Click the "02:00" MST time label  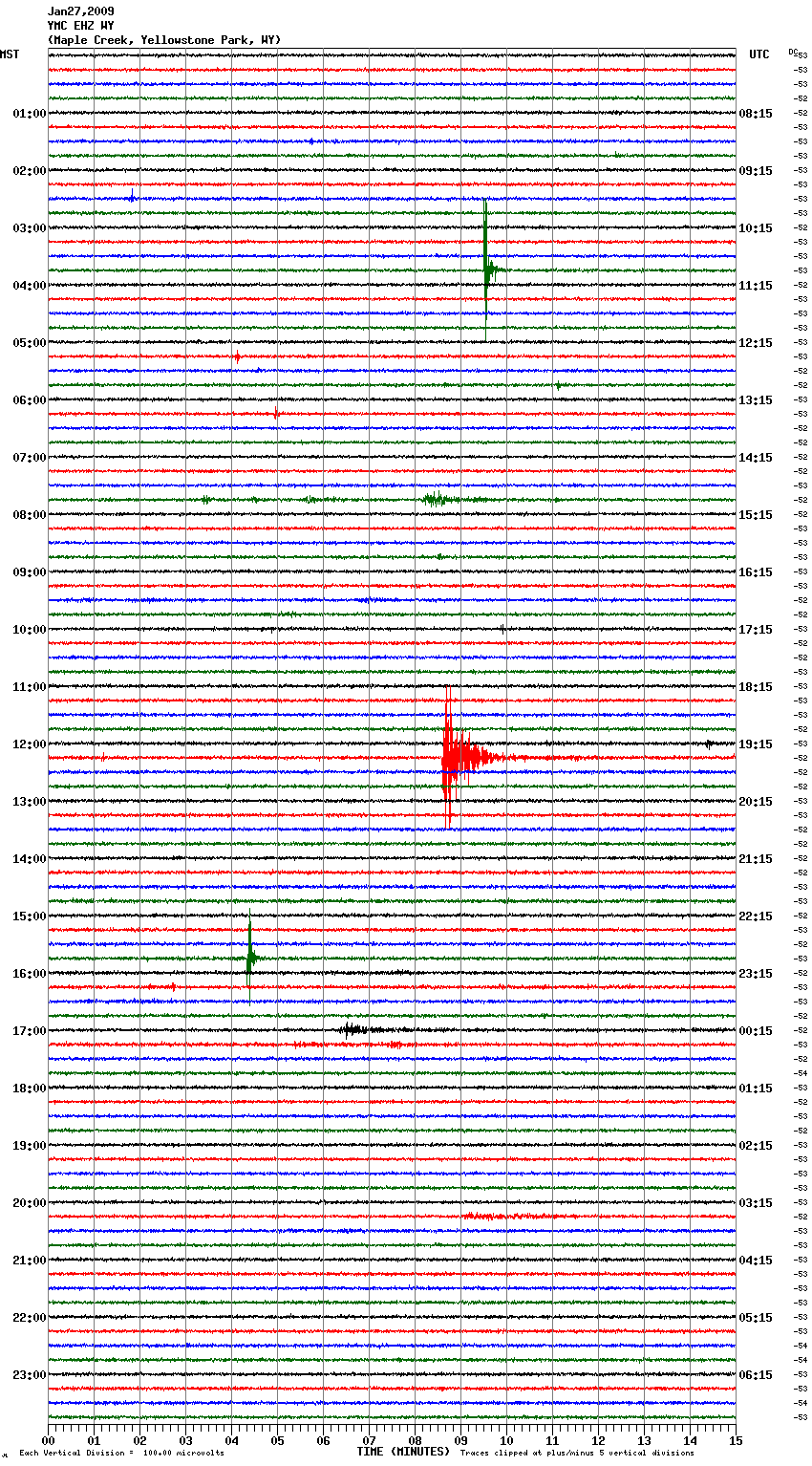click(30, 171)
